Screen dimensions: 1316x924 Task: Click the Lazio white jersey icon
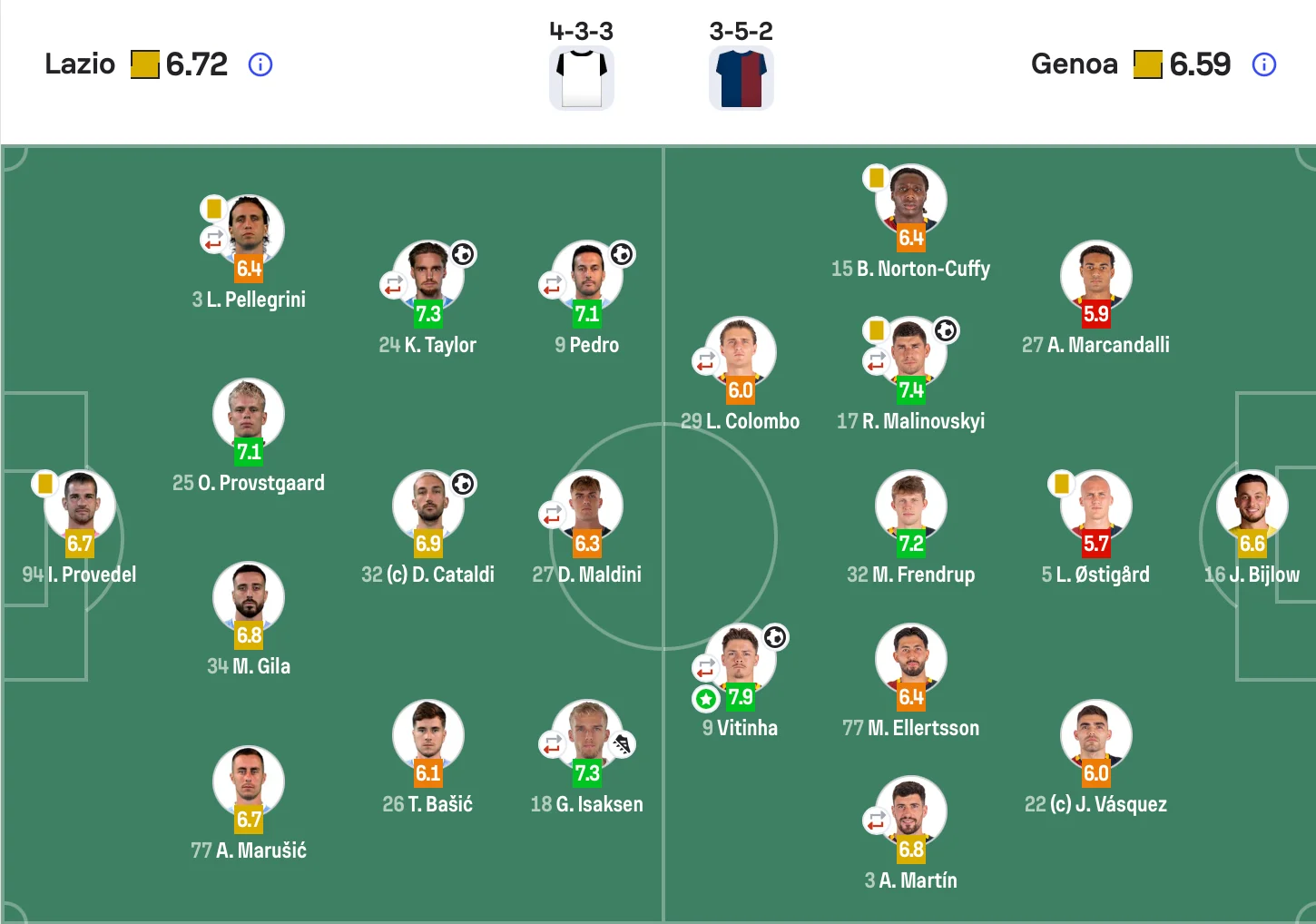(582, 78)
